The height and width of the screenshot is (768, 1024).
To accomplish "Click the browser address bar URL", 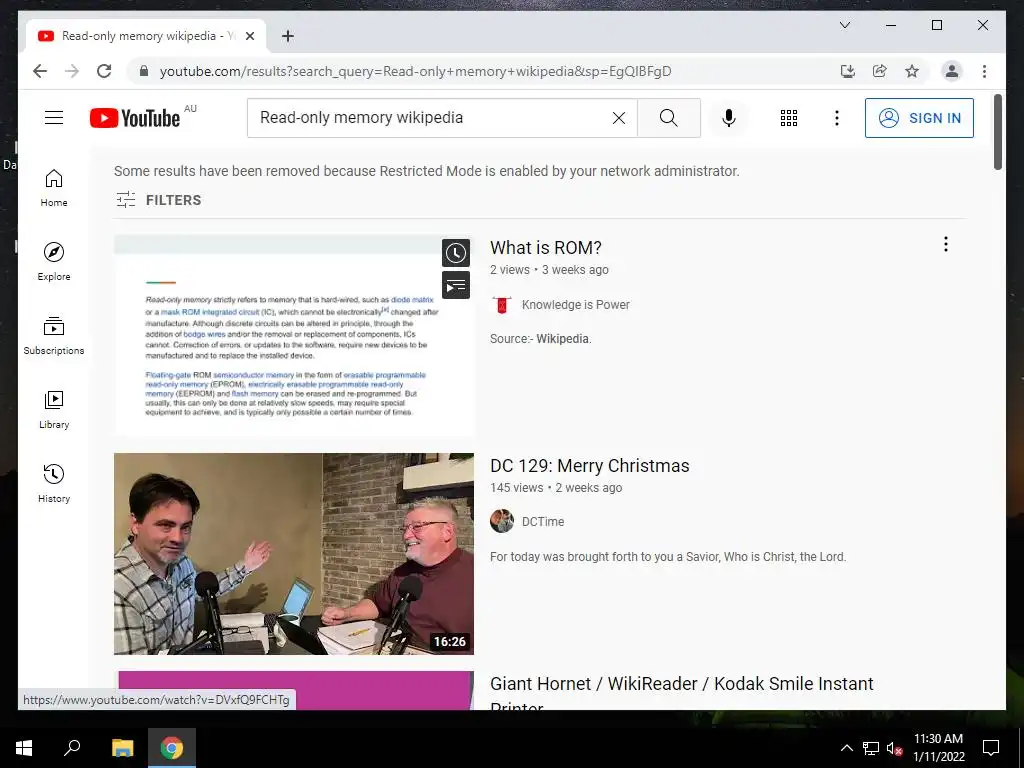I will click(x=415, y=71).
